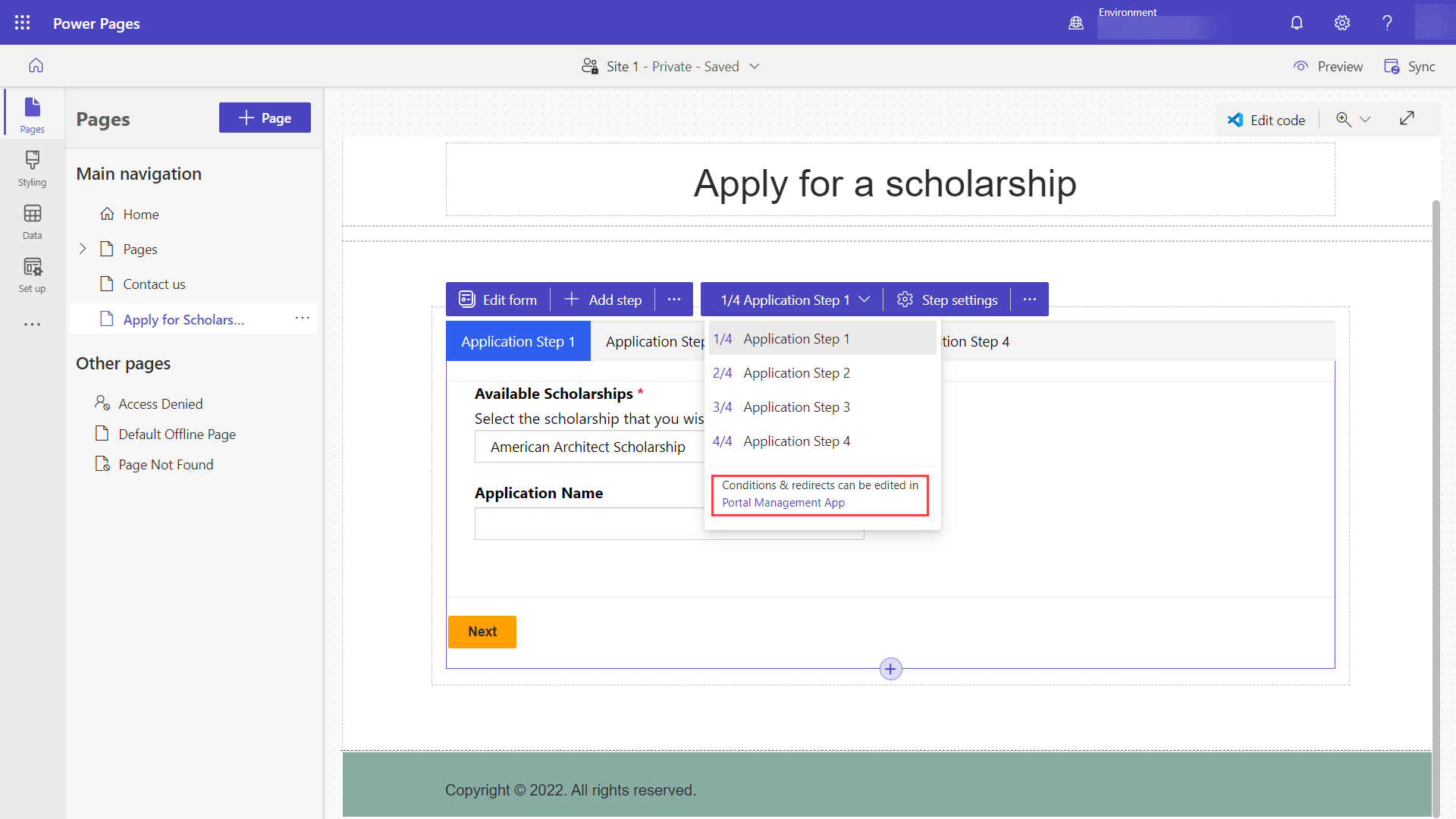The height and width of the screenshot is (819, 1456).
Task: Click the Next button
Action: click(x=482, y=631)
